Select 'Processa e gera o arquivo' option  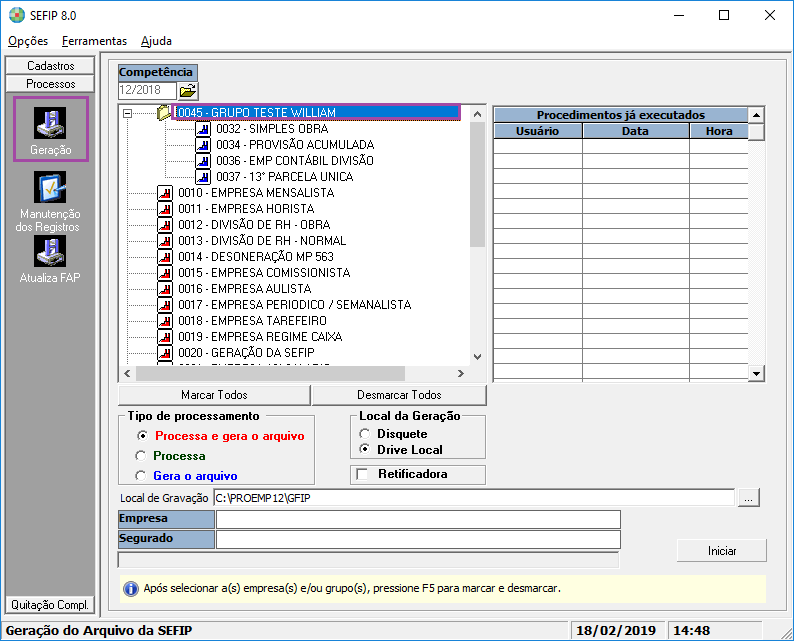click(142, 435)
